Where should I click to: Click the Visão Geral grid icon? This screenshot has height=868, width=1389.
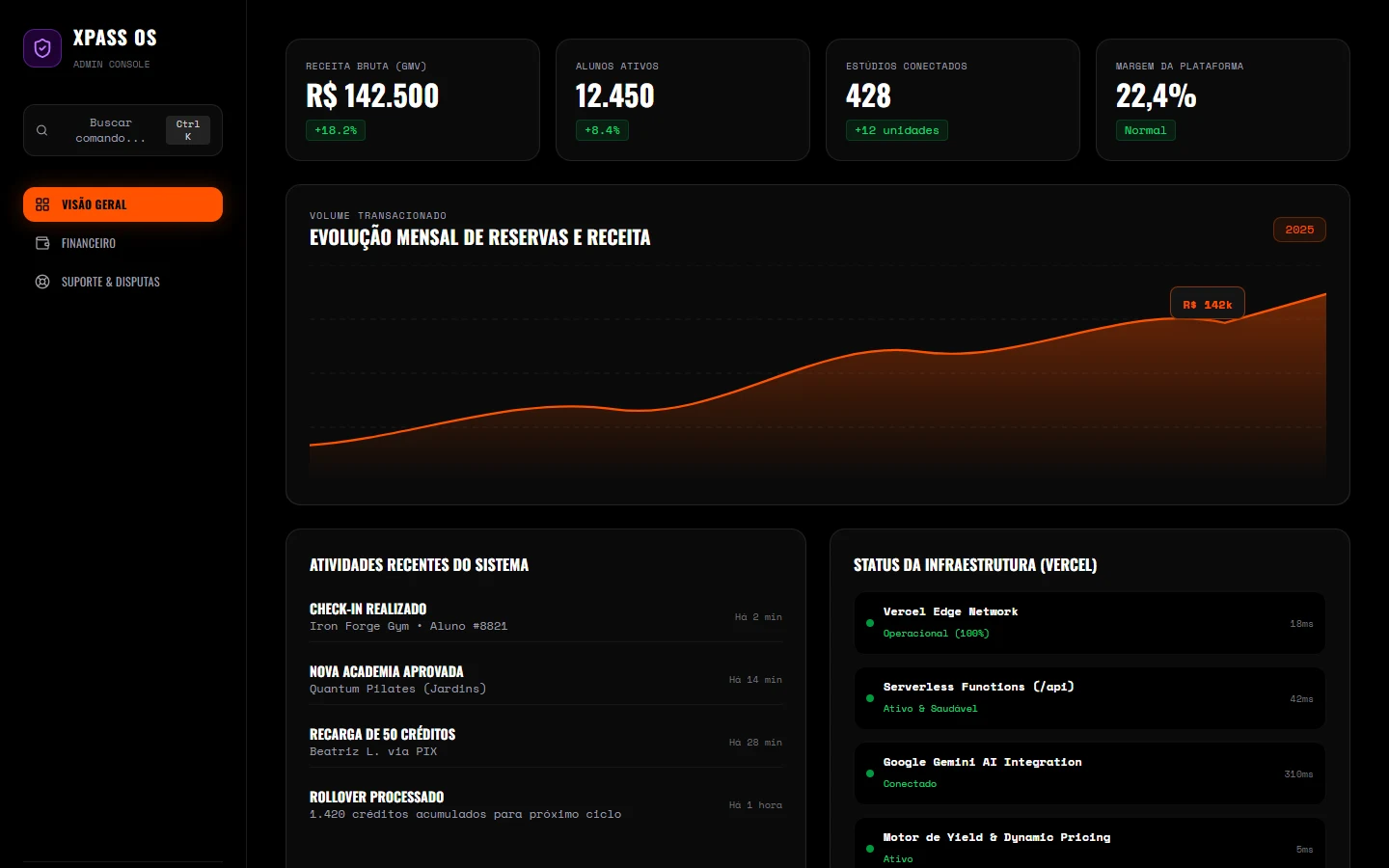click(42, 204)
